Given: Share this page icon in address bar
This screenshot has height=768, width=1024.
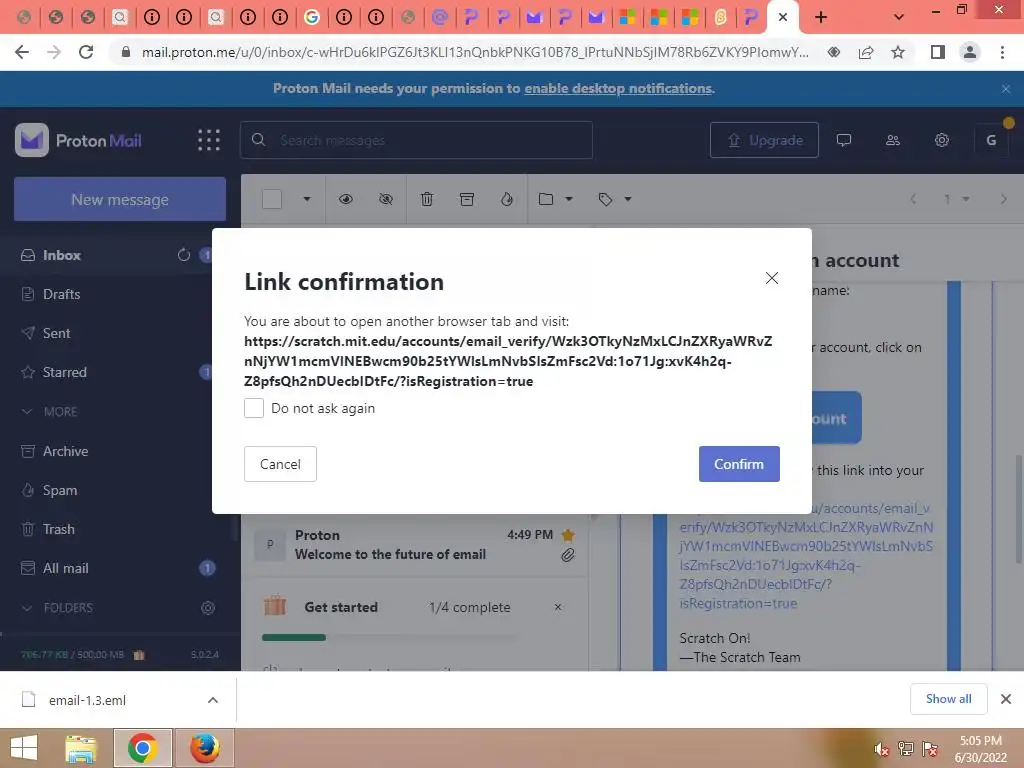Looking at the screenshot, I should coord(866,52).
